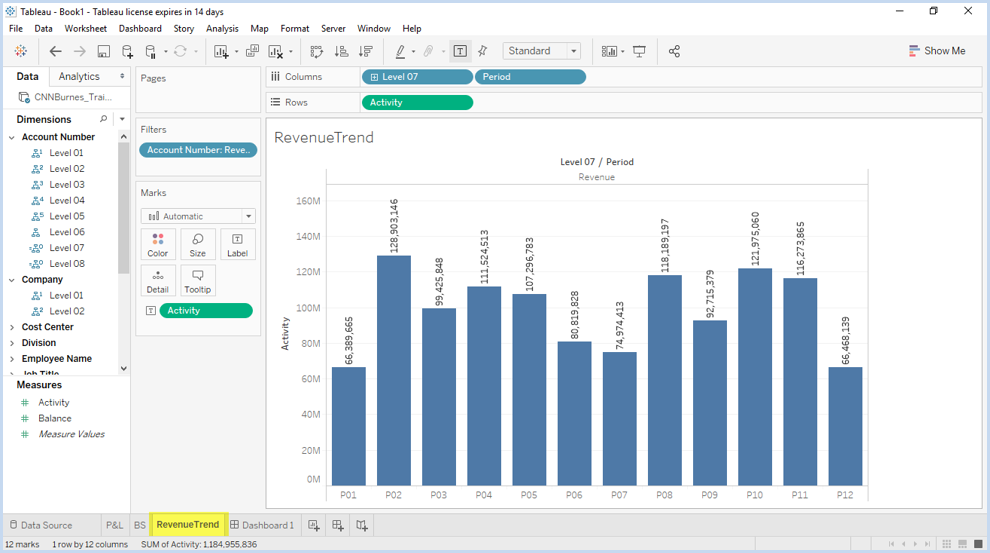Click the search dimensions magnifier icon

coord(104,119)
